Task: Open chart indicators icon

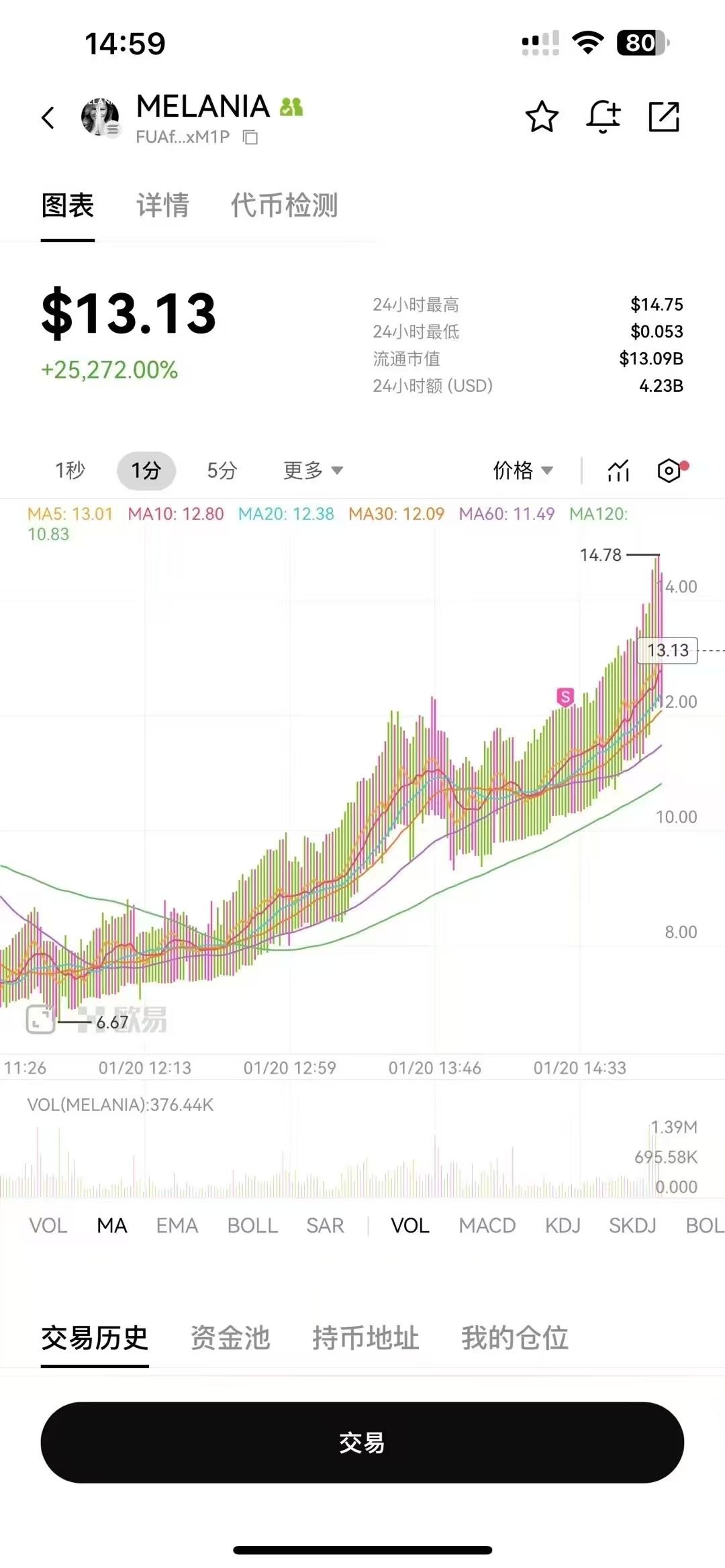Action: point(618,470)
